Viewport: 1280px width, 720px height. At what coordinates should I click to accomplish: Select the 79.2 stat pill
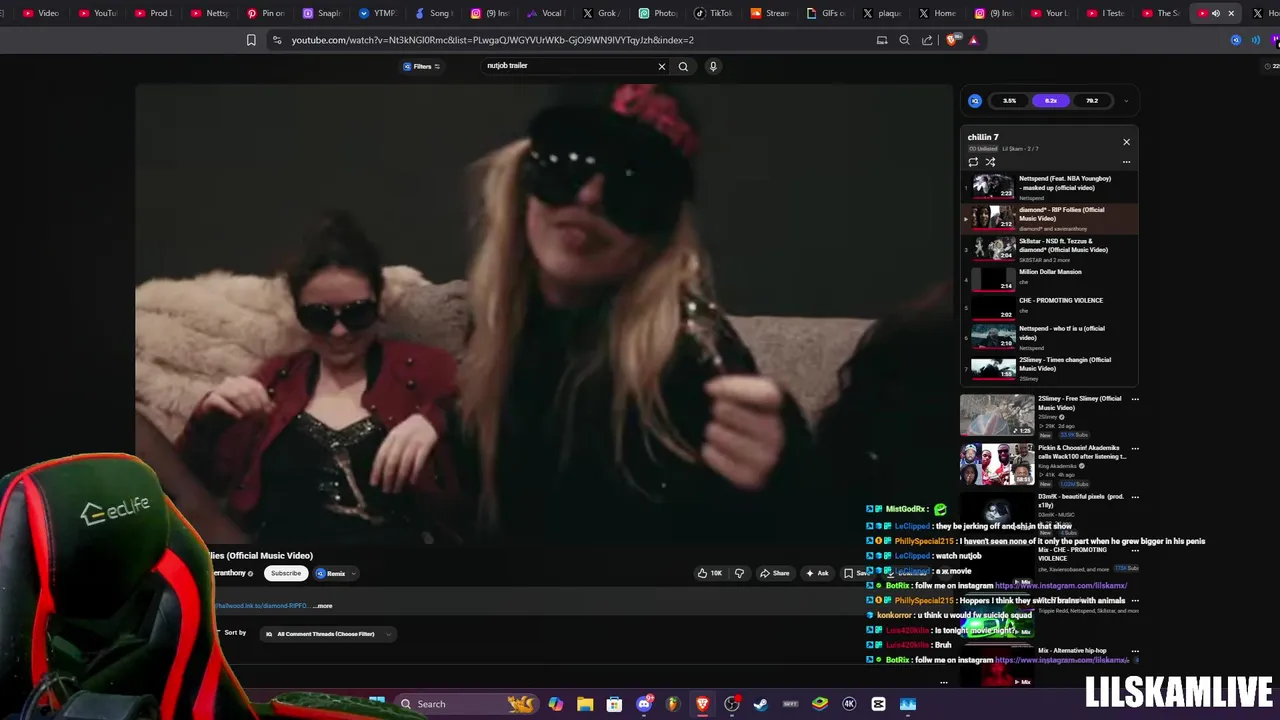click(x=1092, y=100)
